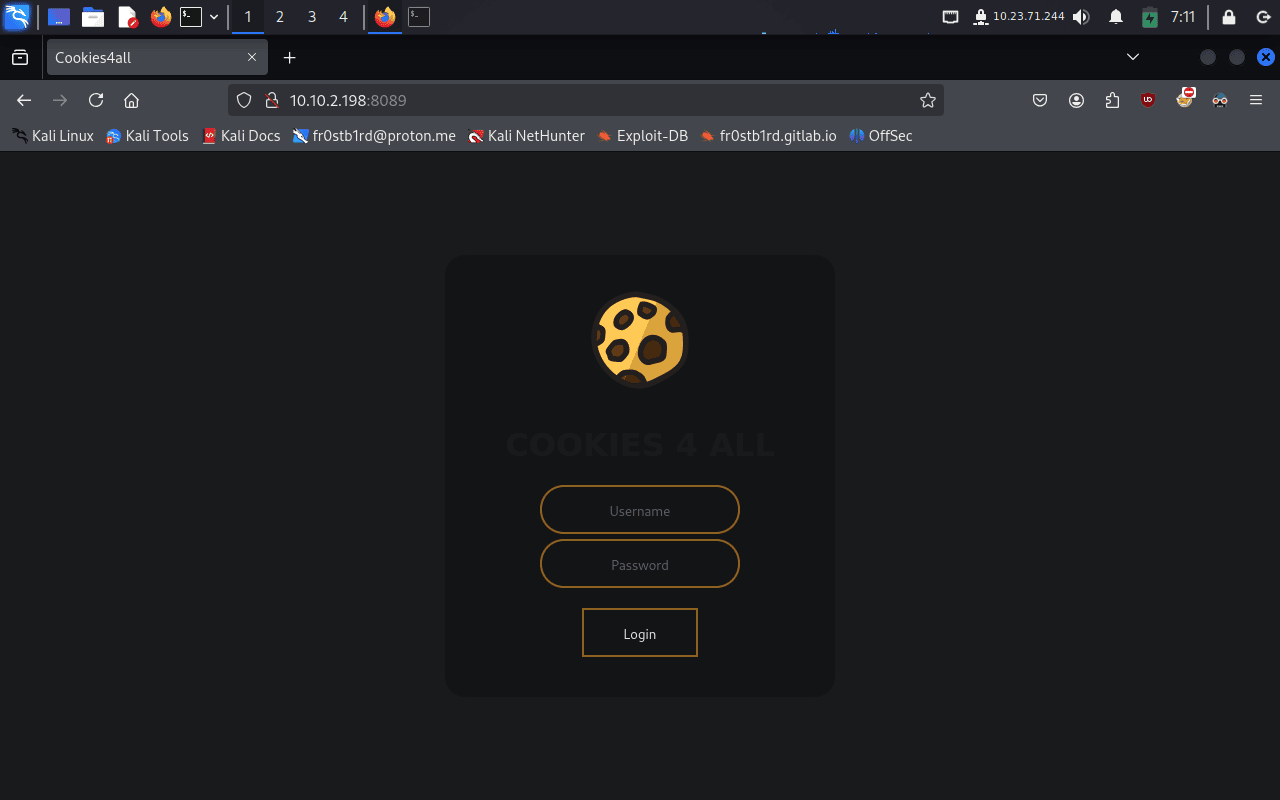Open the Firefox extensions puzzle icon
Screen dimensions: 1280x800
1112,100
